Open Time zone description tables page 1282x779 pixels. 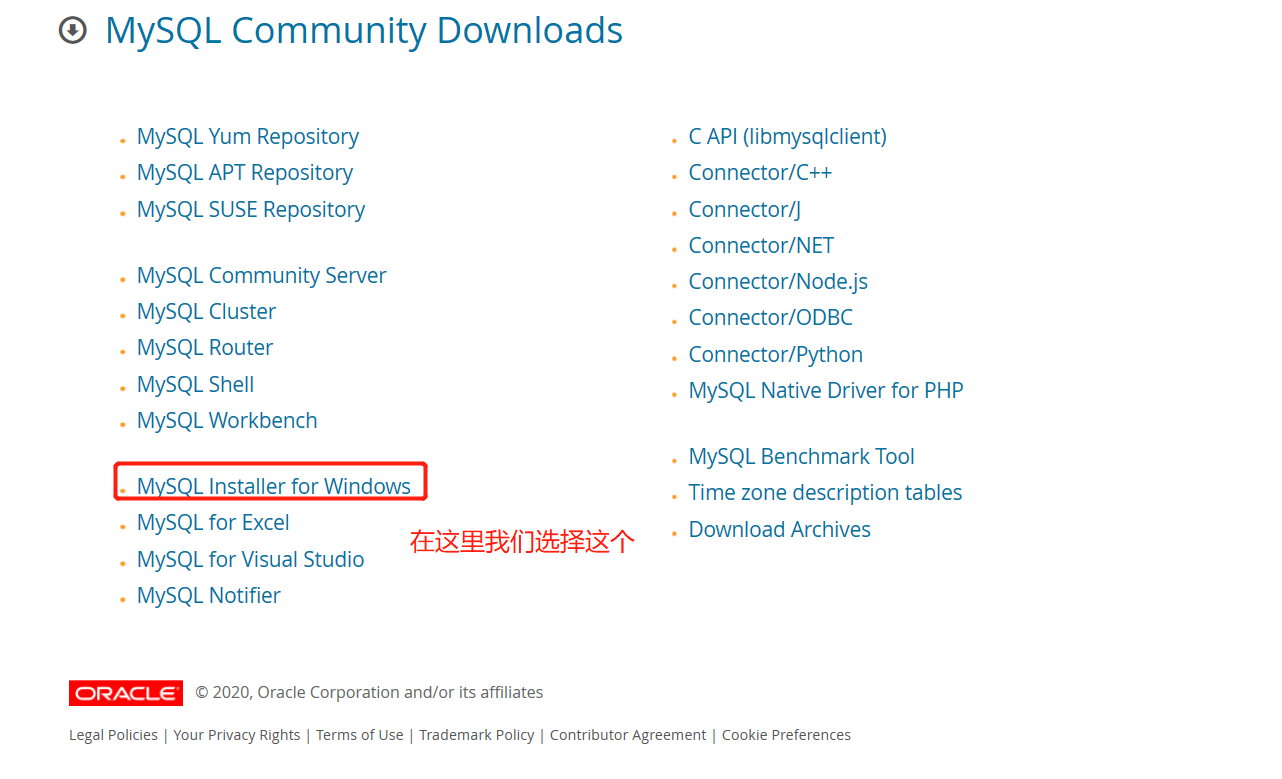tap(825, 492)
